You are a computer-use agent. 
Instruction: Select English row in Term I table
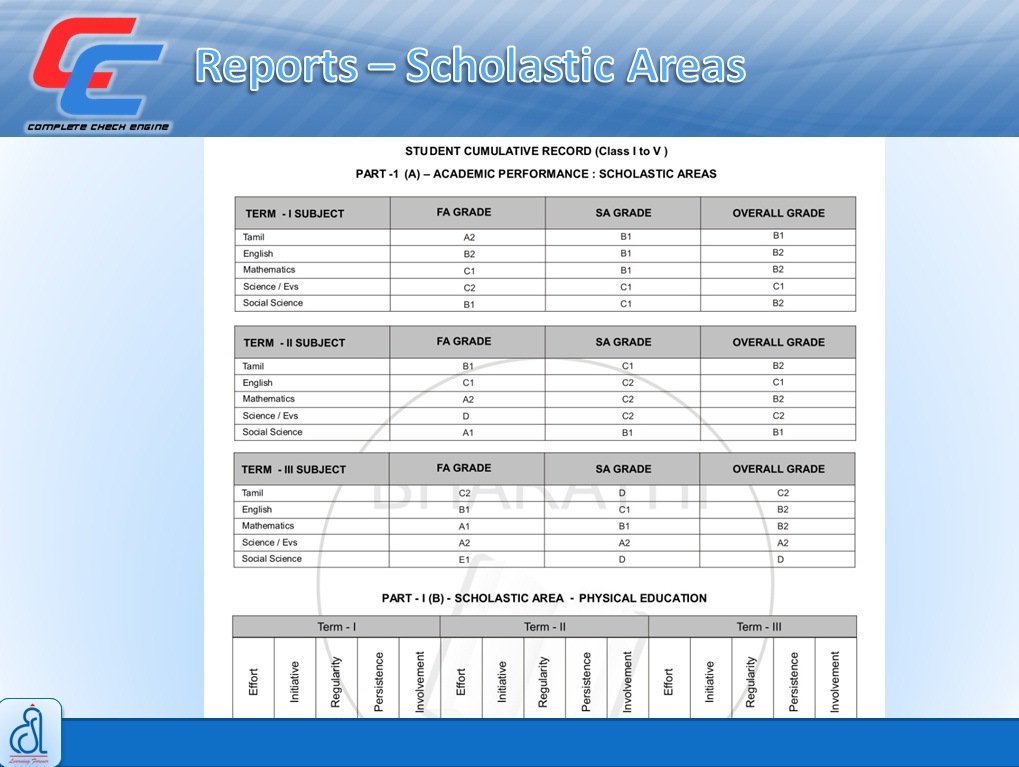[x=545, y=254]
